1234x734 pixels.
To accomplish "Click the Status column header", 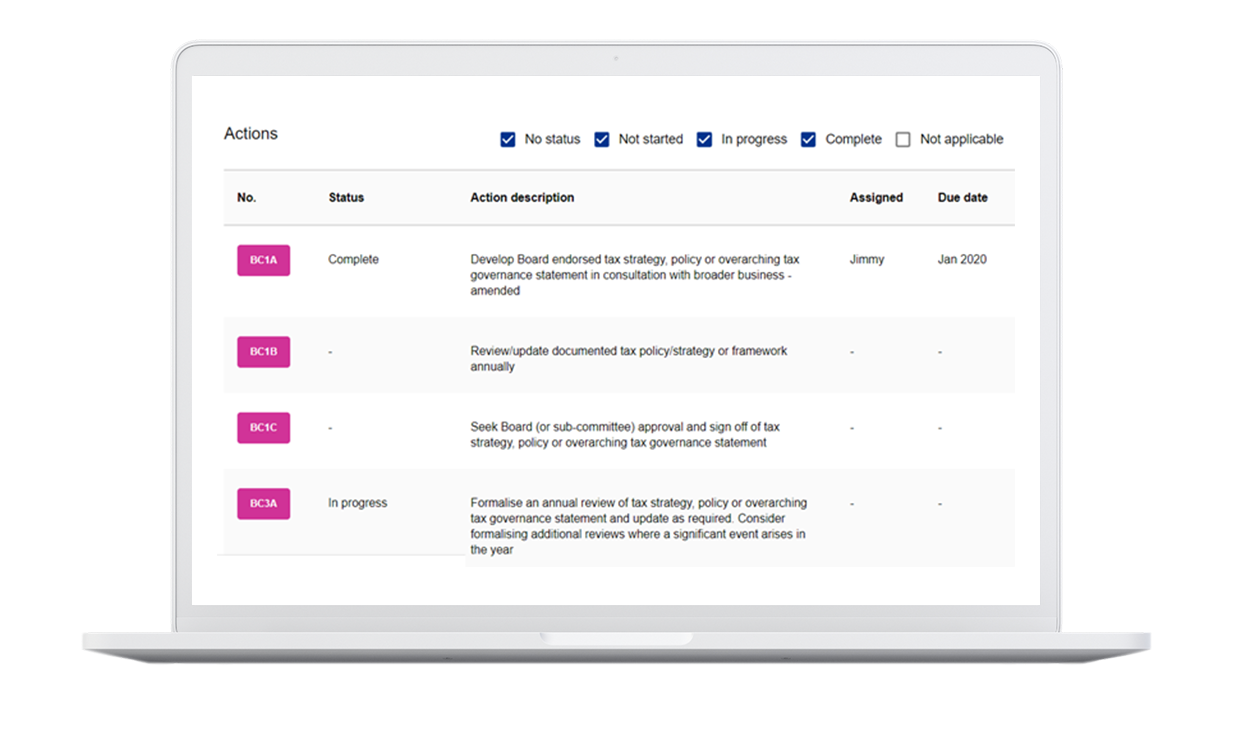I will 346,198.
